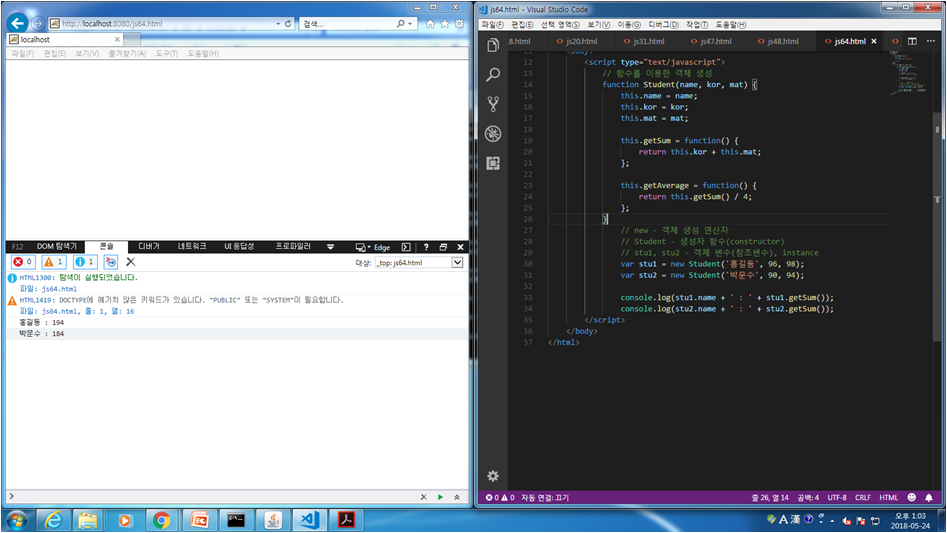Viewport: 947px width, 533px height.
Task: Open VS Code 디버그(D) menu
Action: click(x=663, y=25)
